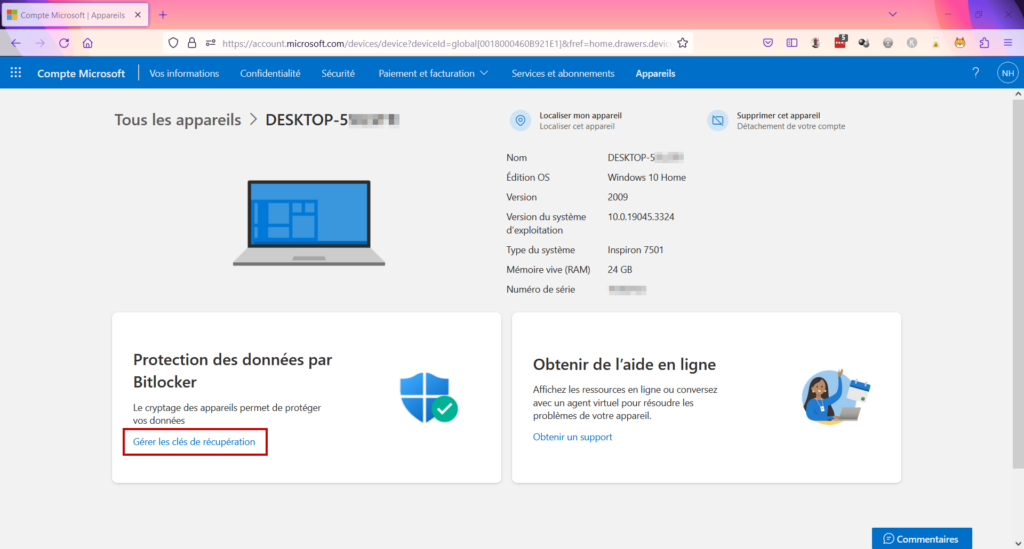Screen dimensions: 1024x549
Task: Open the browser home page icon
Action: pos(88,43)
